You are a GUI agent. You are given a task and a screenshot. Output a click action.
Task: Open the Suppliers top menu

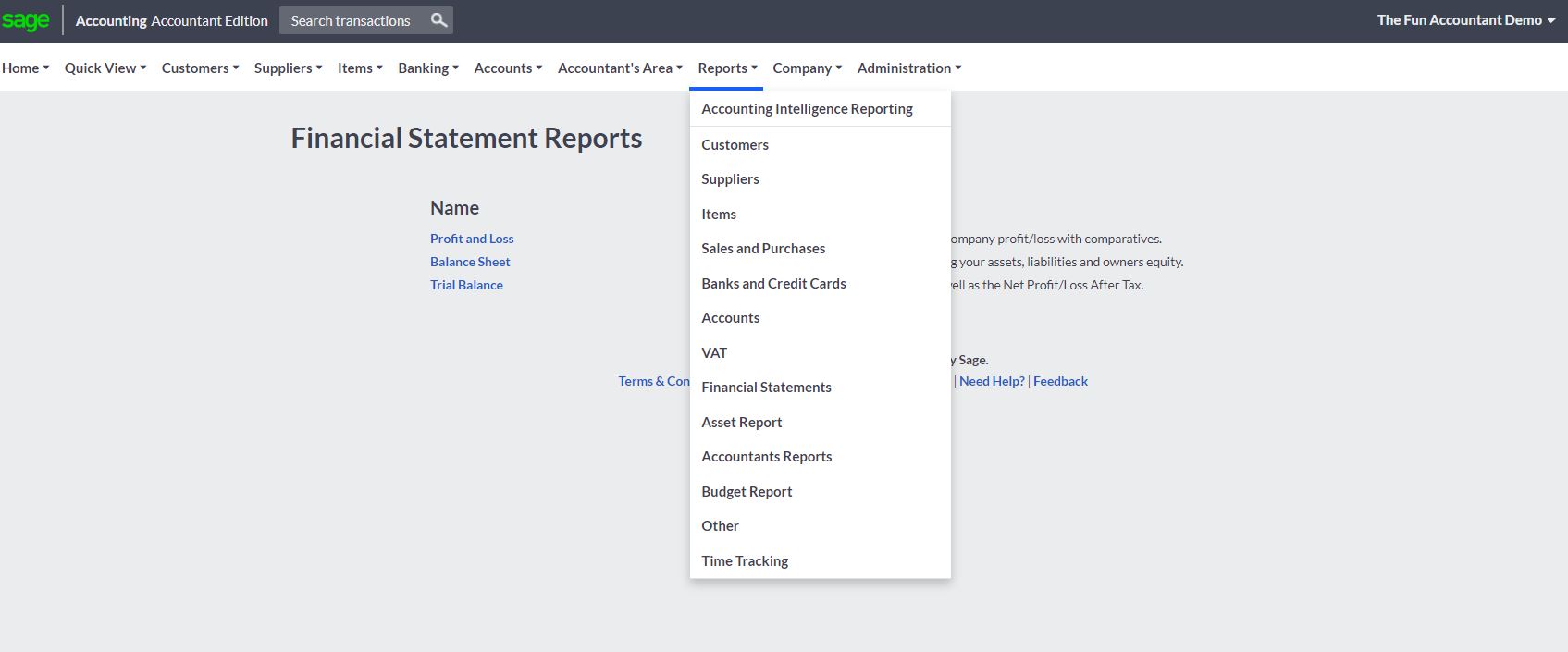click(288, 68)
